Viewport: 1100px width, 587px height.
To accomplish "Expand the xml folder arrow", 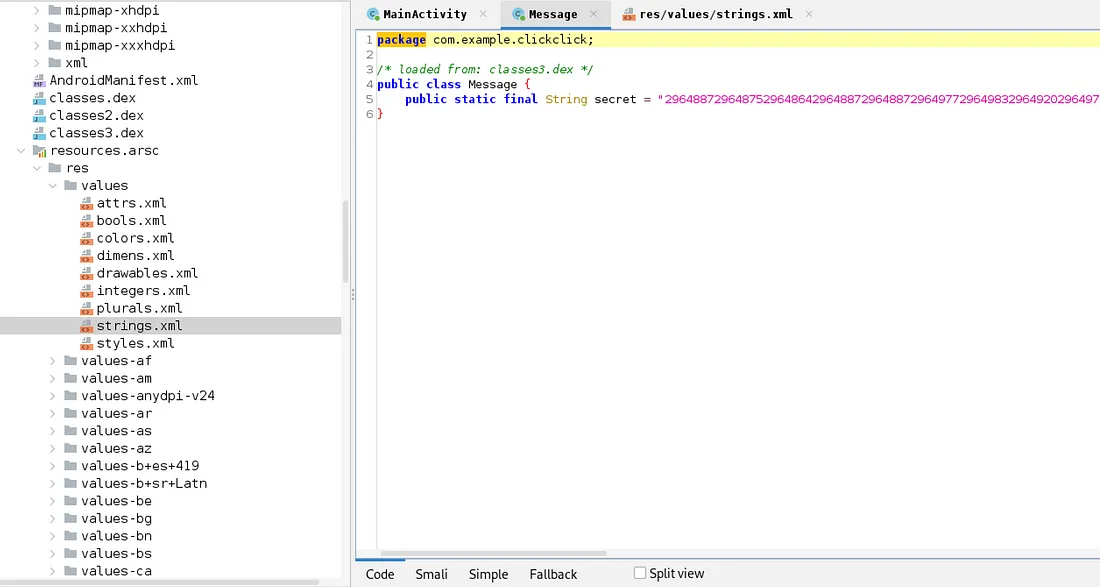I will coord(36,63).
